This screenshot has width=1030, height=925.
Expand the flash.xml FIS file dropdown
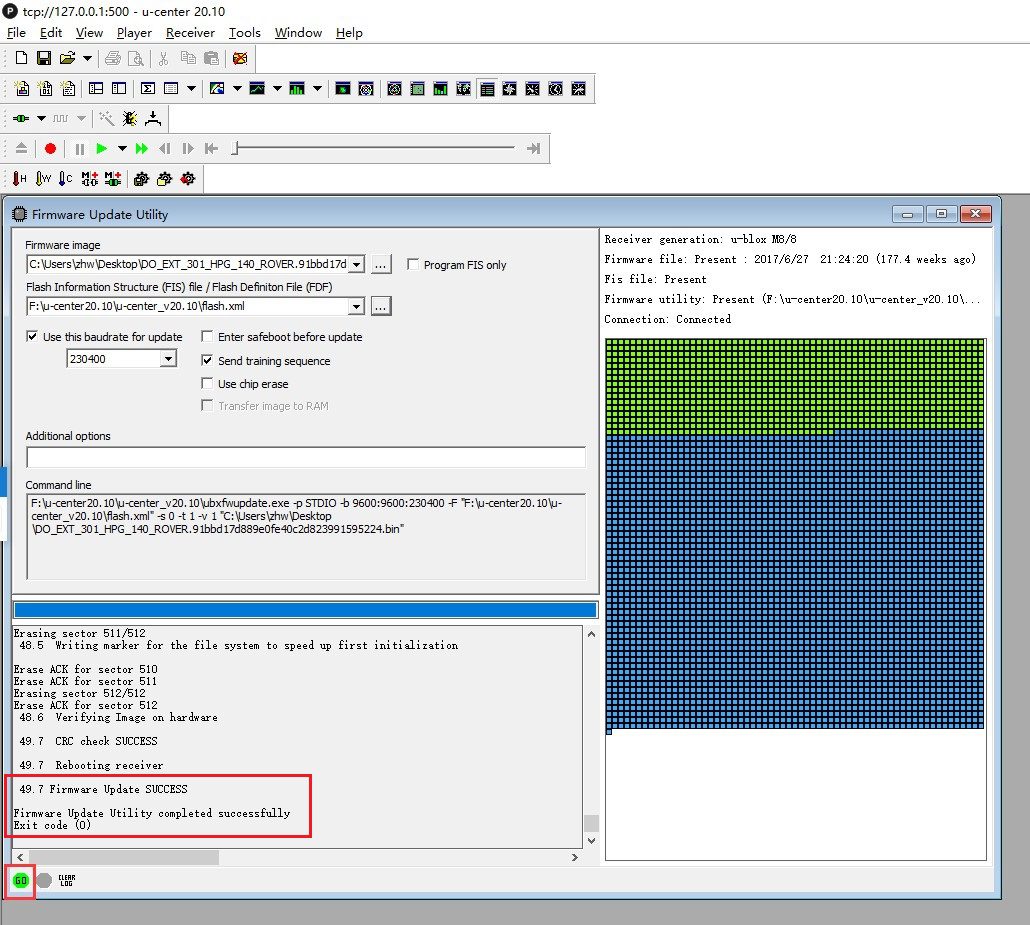356,306
